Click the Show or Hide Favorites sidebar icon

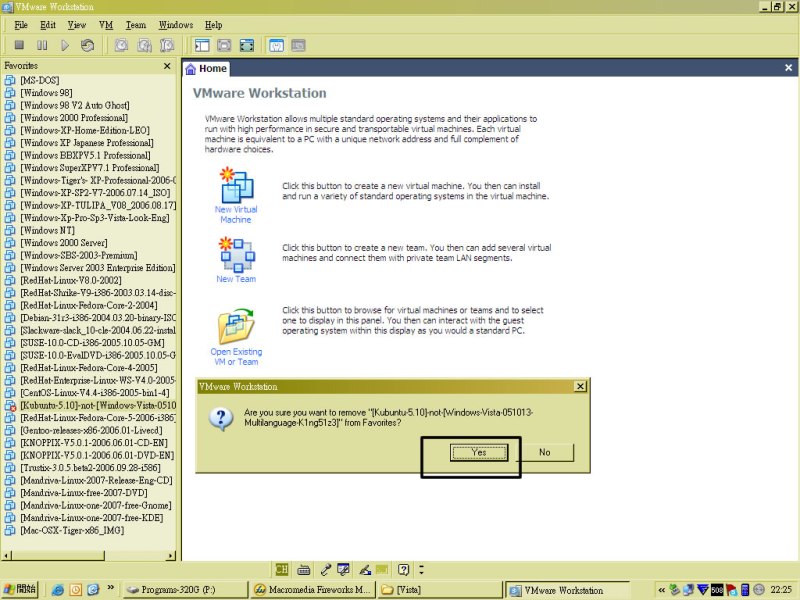click(x=202, y=45)
